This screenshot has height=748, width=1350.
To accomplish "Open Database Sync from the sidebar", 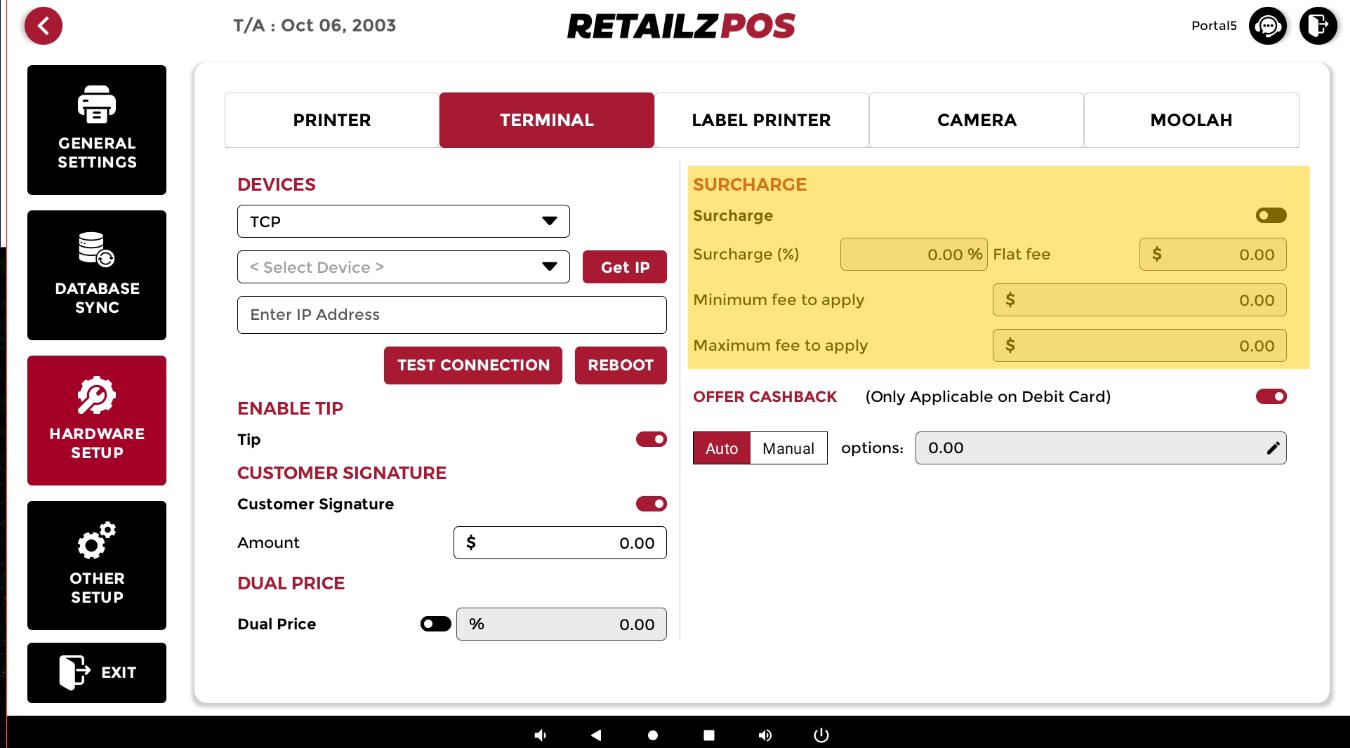I will 97,275.
